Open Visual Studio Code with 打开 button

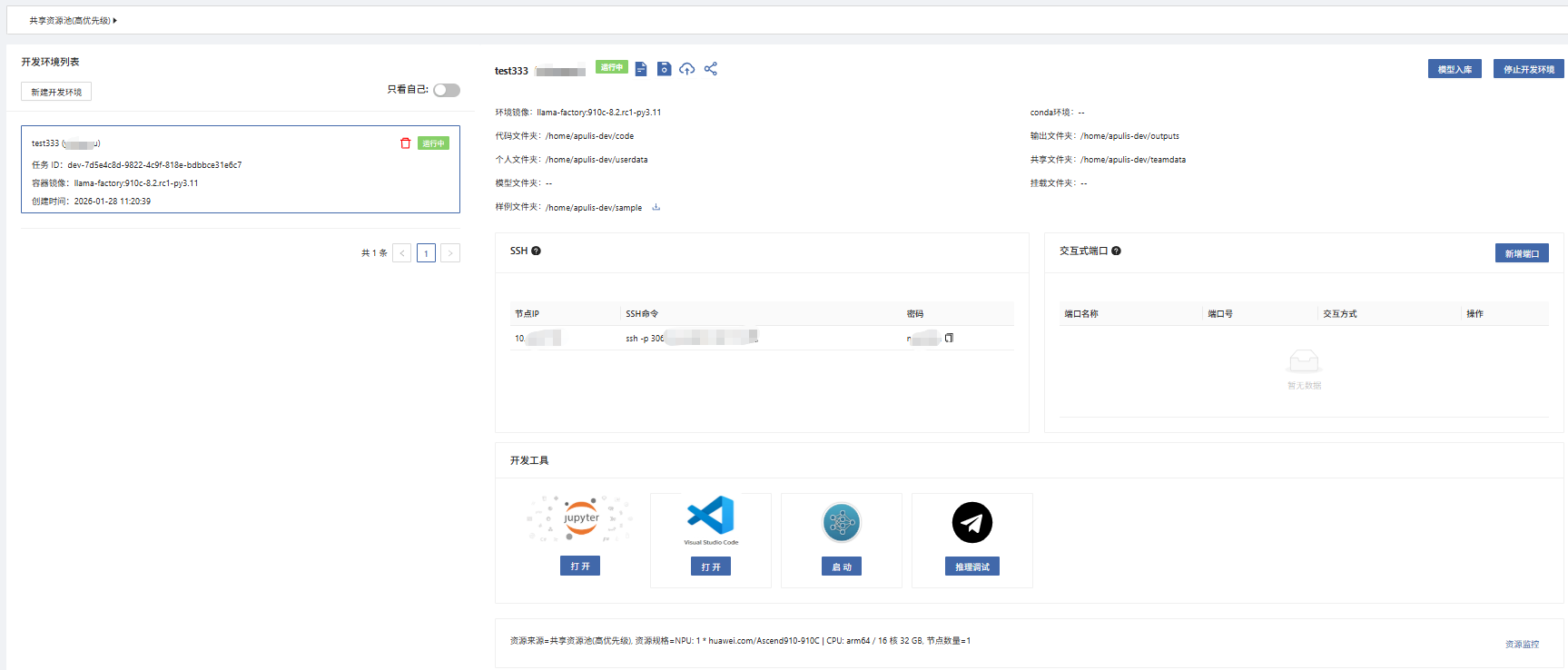(711, 567)
